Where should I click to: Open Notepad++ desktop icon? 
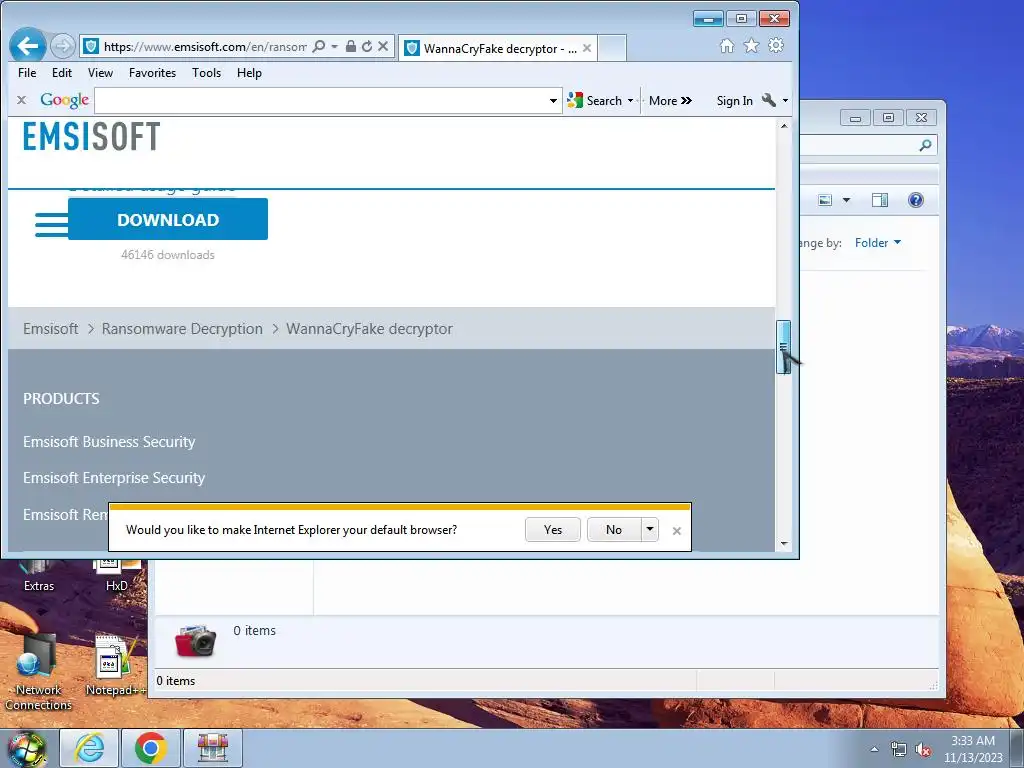point(116,665)
